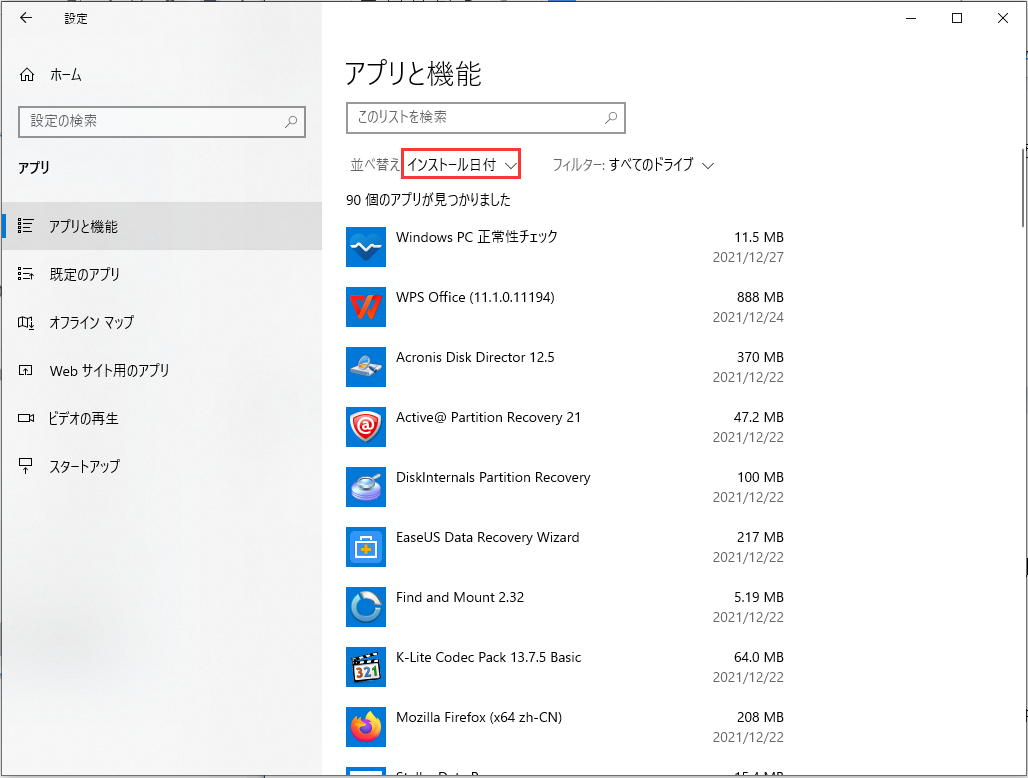The width and height of the screenshot is (1028, 778).
Task: Go to ホーム in the sidebar
Action: (65, 75)
